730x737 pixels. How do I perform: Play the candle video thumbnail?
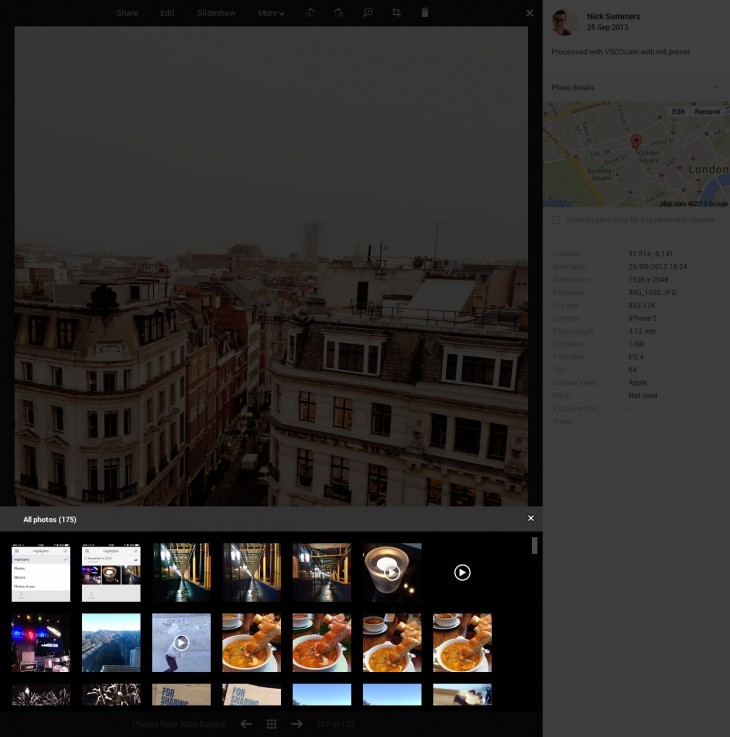pos(392,572)
